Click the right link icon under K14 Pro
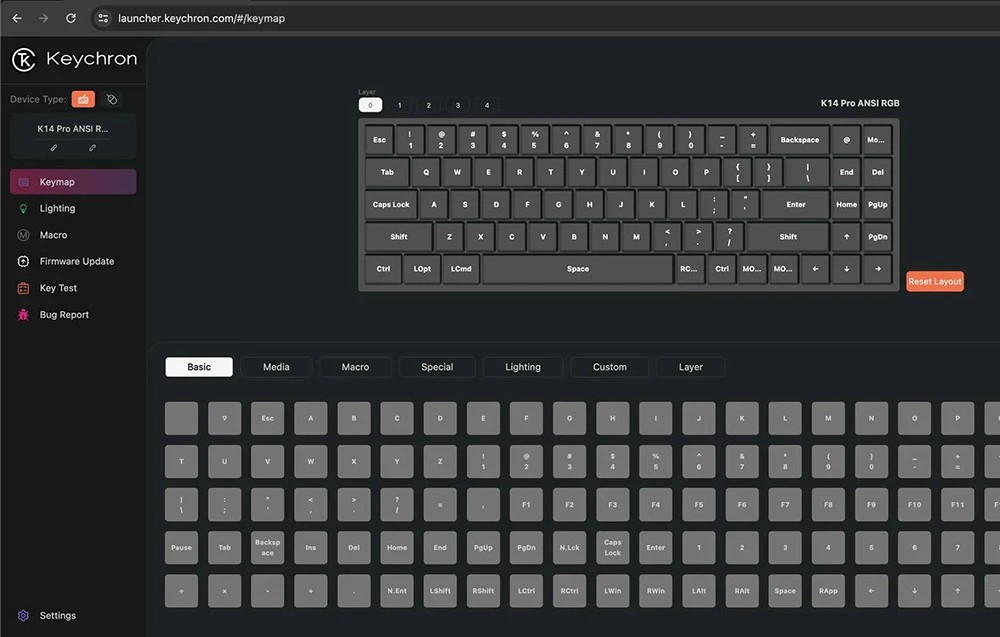Image resolution: width=1000 pixels, height=637 pixels. click(92, 148)
